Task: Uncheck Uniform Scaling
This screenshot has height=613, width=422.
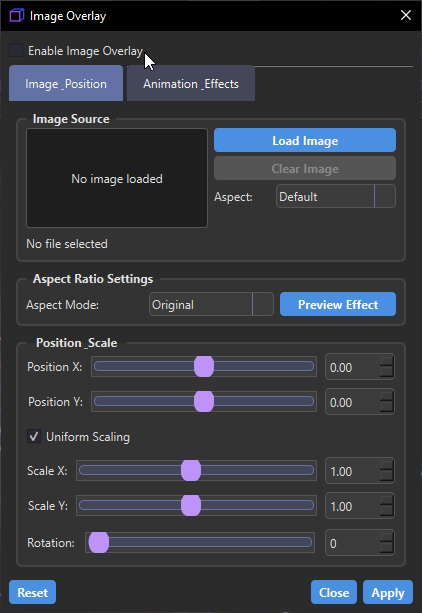Action: coord(34,436)
